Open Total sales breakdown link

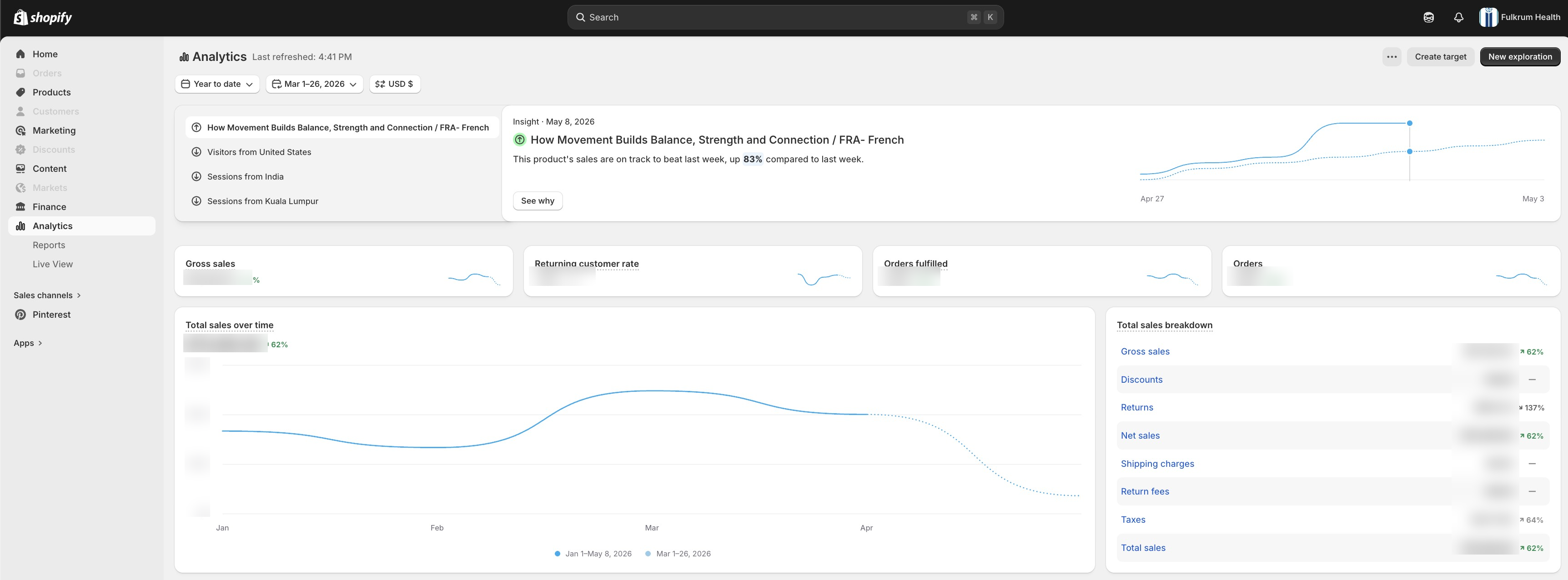tap(1142, 548)
